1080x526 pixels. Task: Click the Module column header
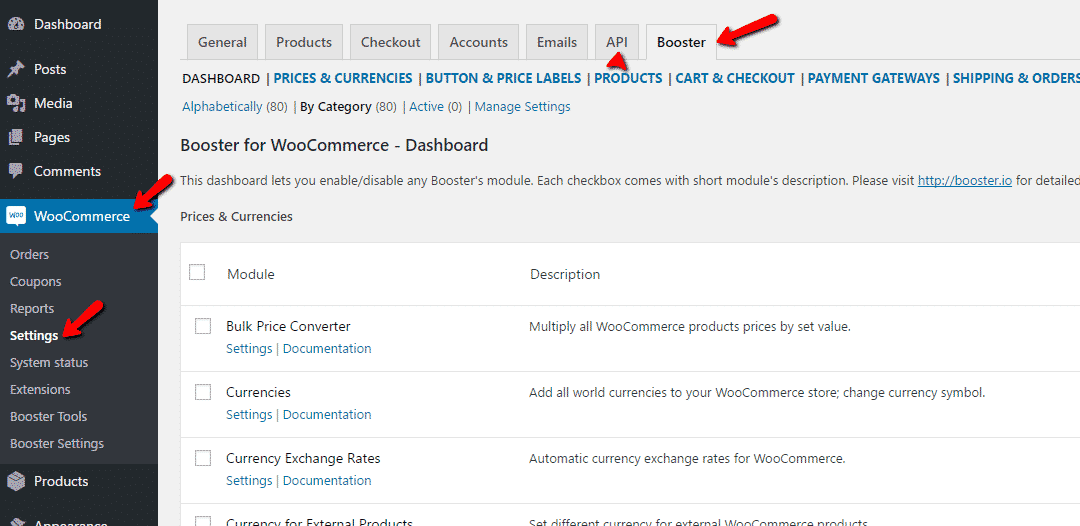[251, 274]
